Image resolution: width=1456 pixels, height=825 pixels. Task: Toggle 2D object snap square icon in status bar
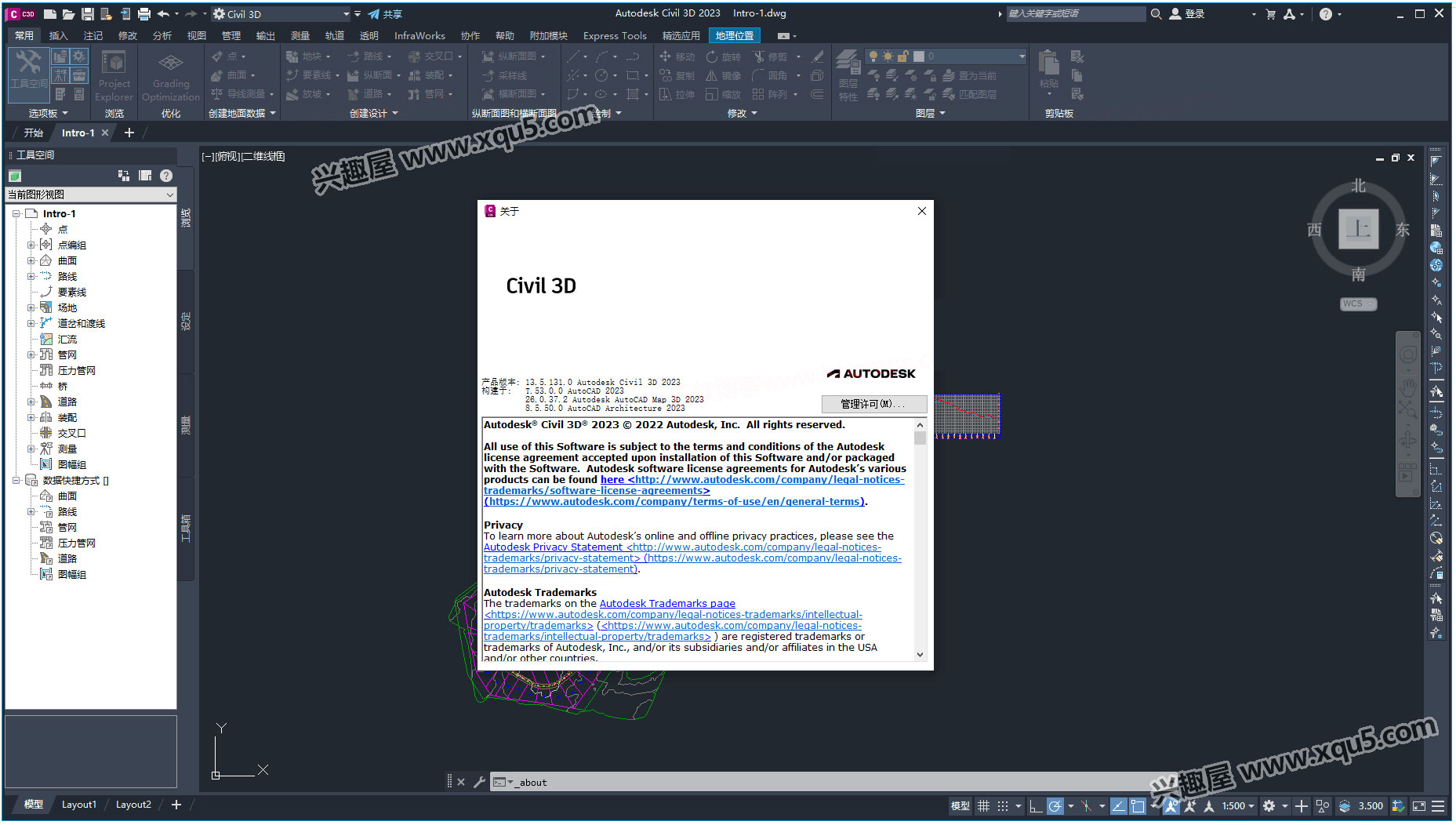click(1138, 805)
